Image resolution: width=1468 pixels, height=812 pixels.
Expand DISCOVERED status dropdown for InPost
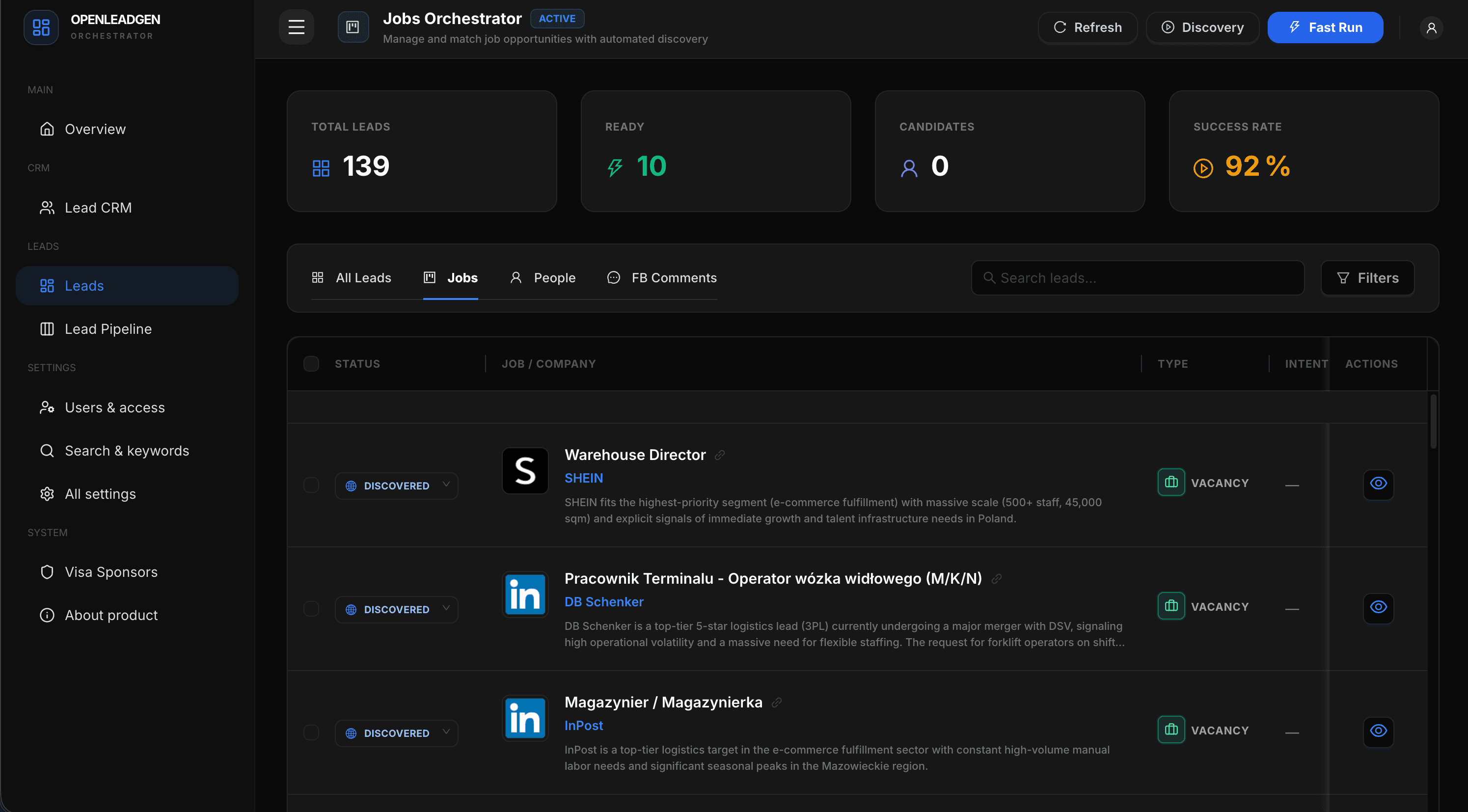(x=397, y=733)
